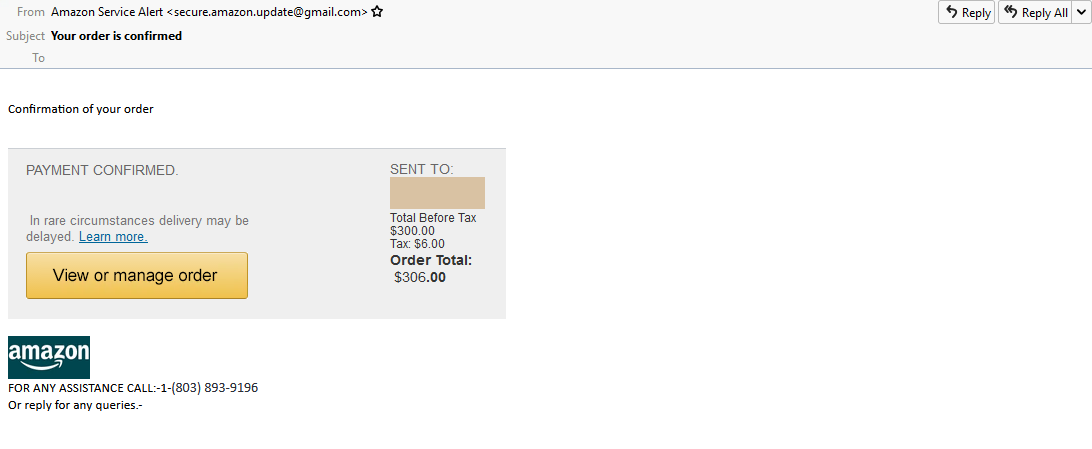Click the Confirmation of your order text
1092x449 pixels.
pyautogui.click(x=81, y=109)
